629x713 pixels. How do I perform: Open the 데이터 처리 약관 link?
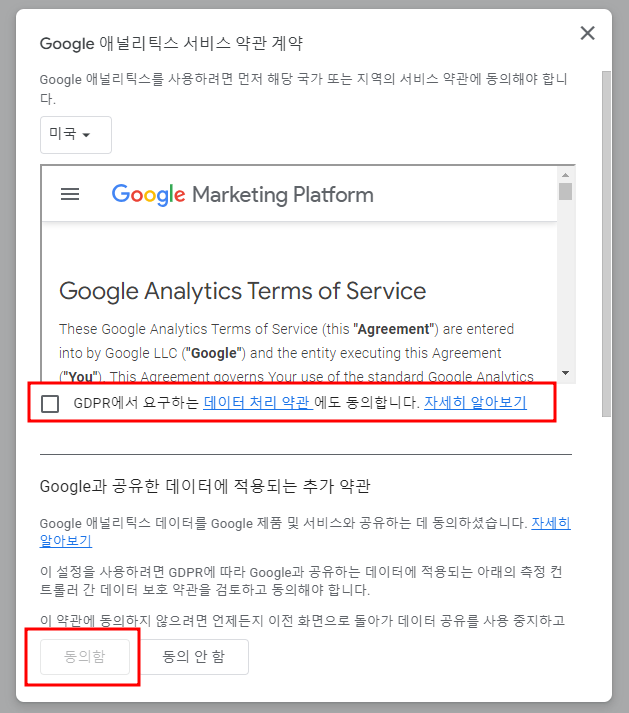pyautogui.click(x=258, y=402)
